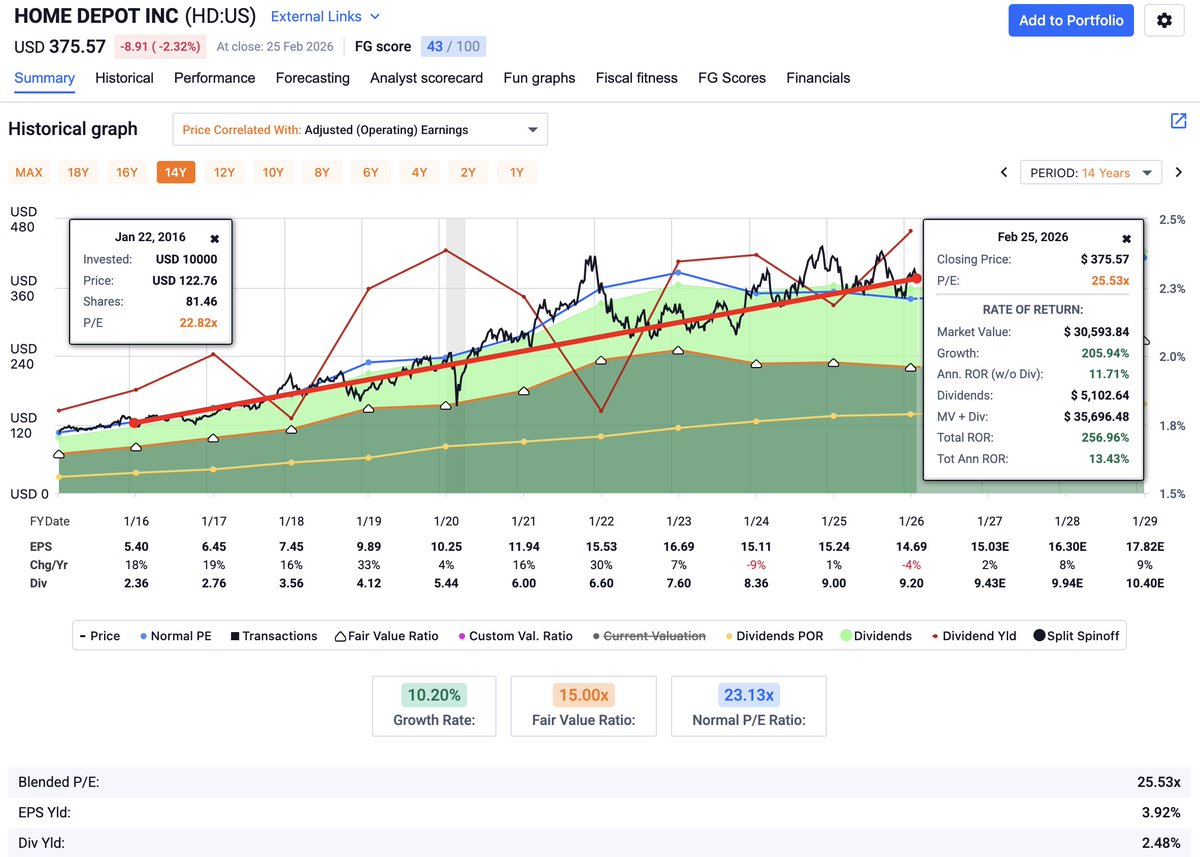Close the Feb 25, 2026 tooltip
This screenshot has width=1200, height=857.
(1126, 238)
